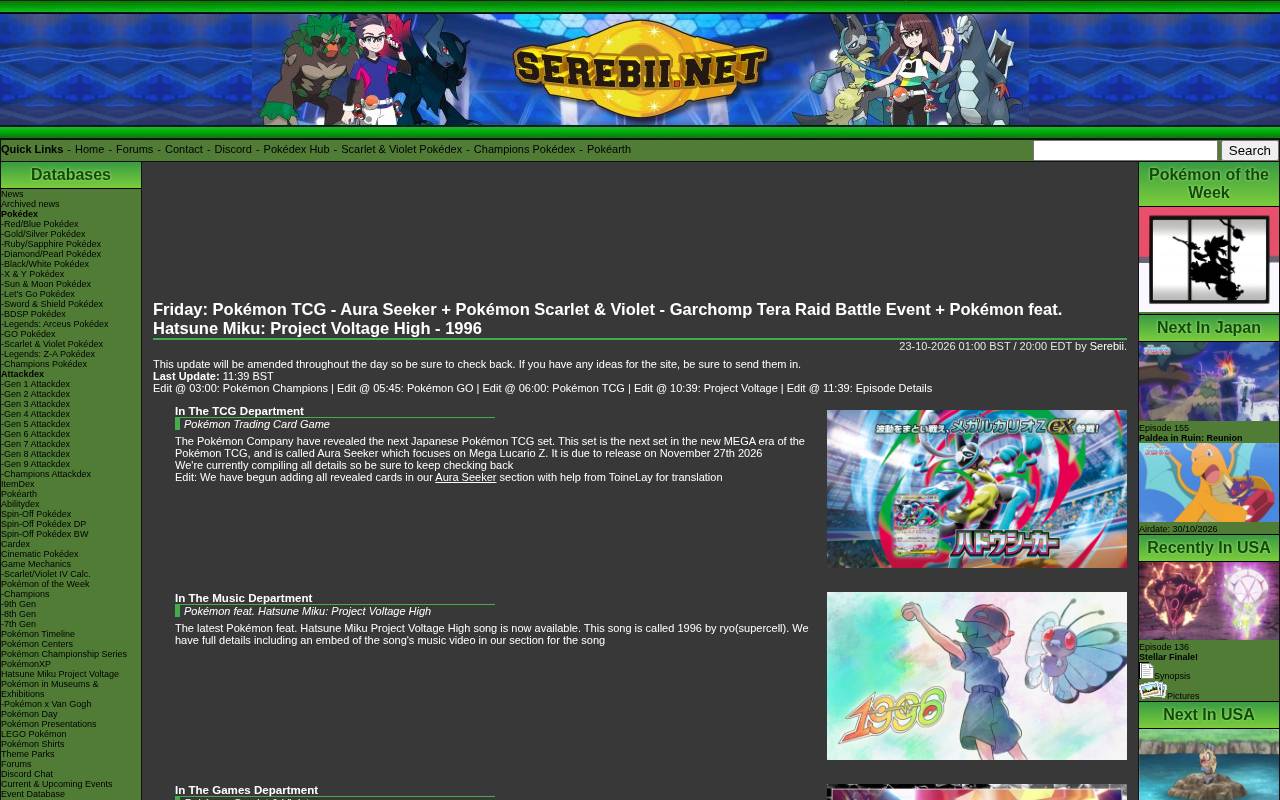Open Pokémon Timeline in the sidebar
The height and width of the screenshot is (800, 1280).
38,634
